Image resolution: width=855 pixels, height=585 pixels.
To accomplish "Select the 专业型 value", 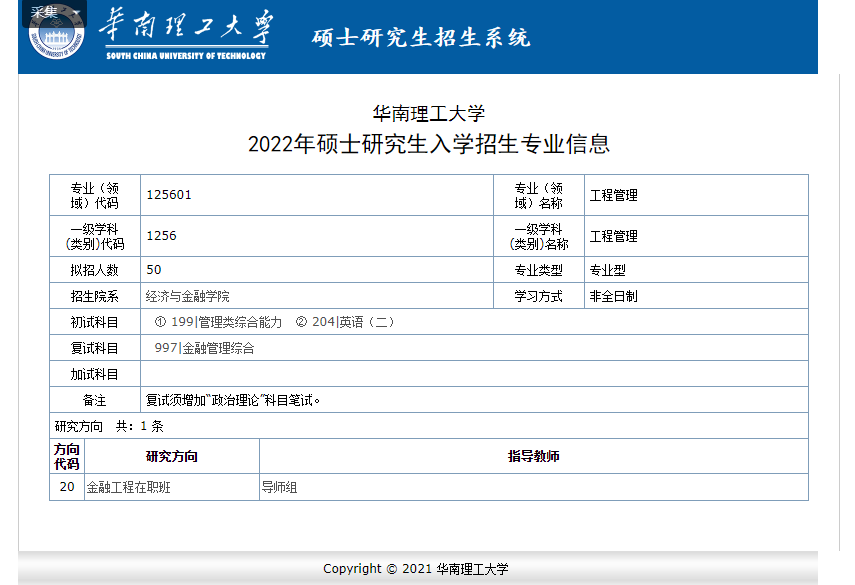I will 607,270.
